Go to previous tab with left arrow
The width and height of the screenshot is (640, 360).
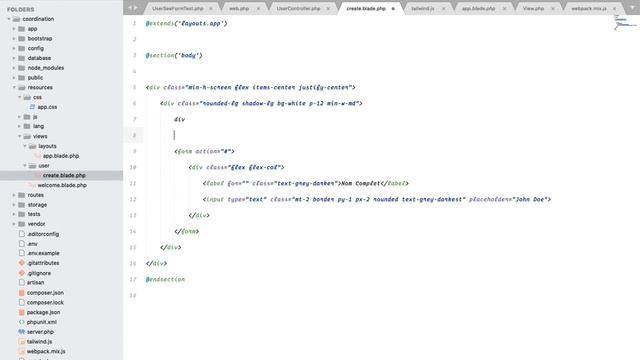[130, 8]
